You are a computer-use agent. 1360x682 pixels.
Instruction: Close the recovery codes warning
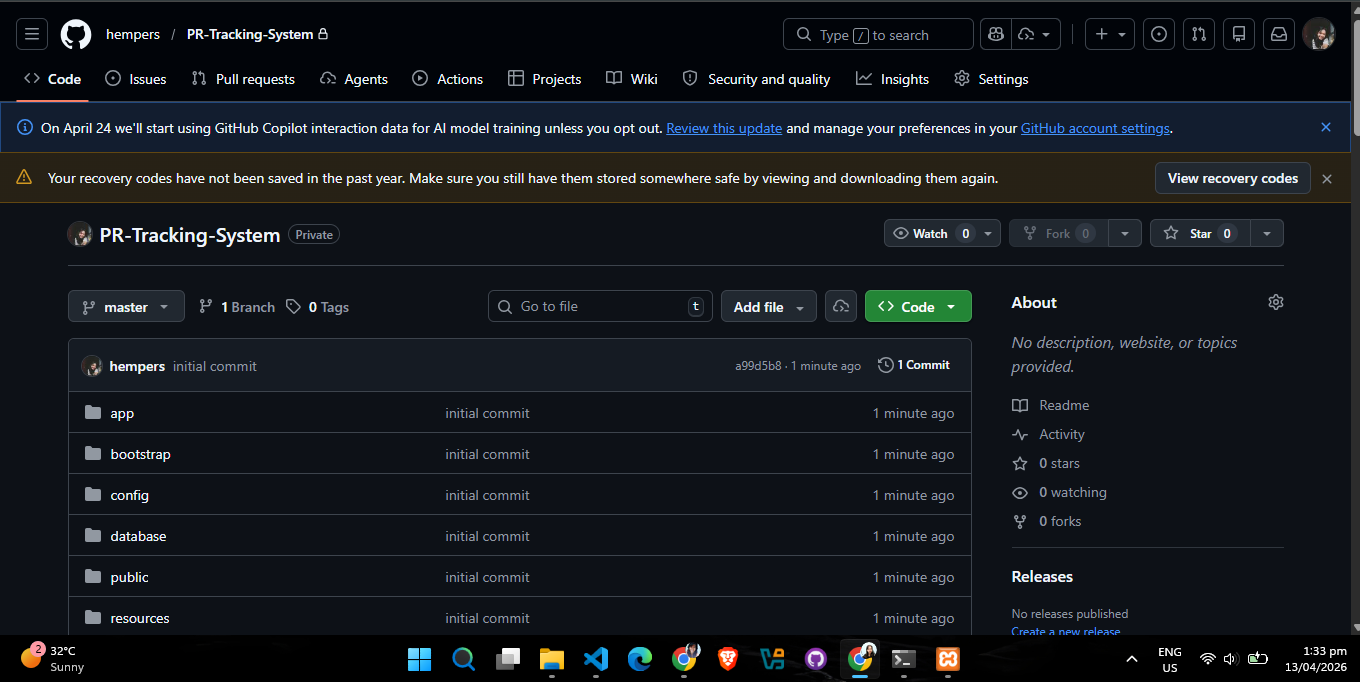tap(1327, 179)
